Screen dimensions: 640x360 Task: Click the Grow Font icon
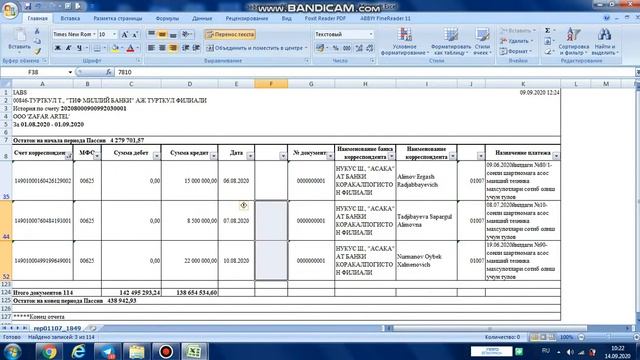pos(125,35)
